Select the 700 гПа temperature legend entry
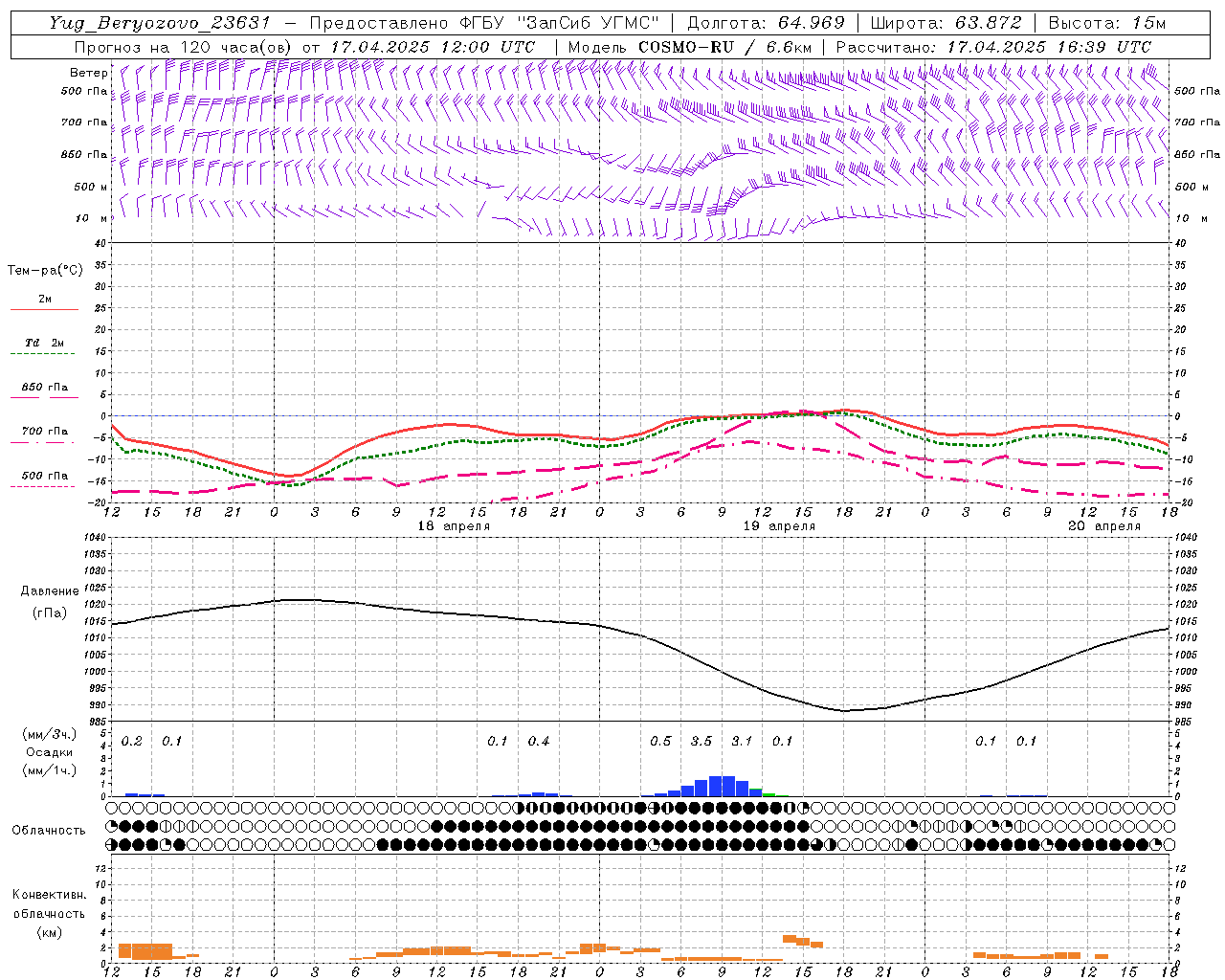The width and height of the screenshot is (1225, 980). [45, 432]
